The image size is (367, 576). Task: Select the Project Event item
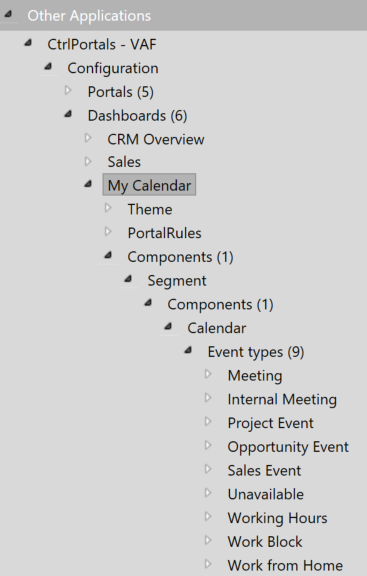coord(270,423)
